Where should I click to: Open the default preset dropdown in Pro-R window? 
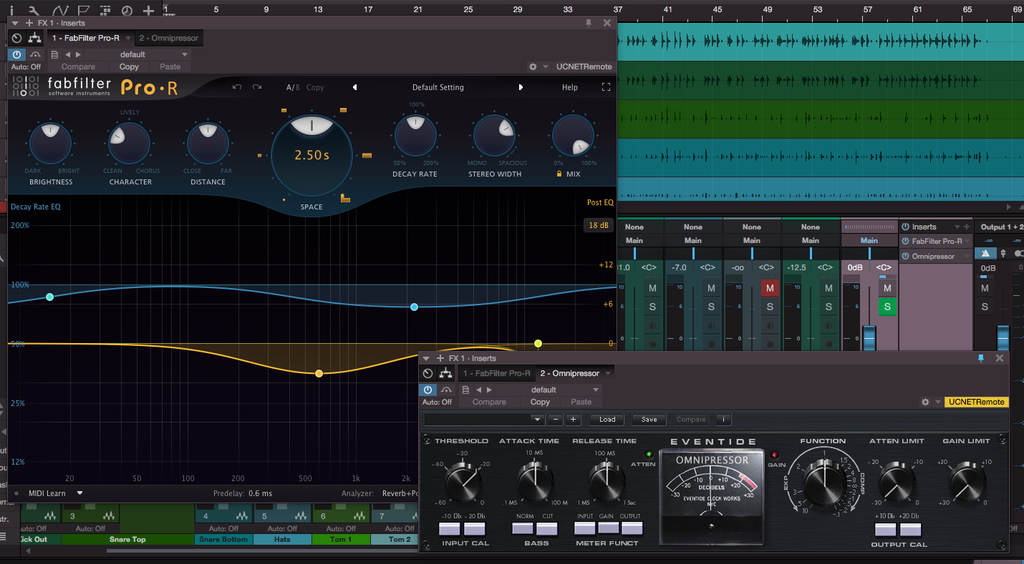(138, 55)
